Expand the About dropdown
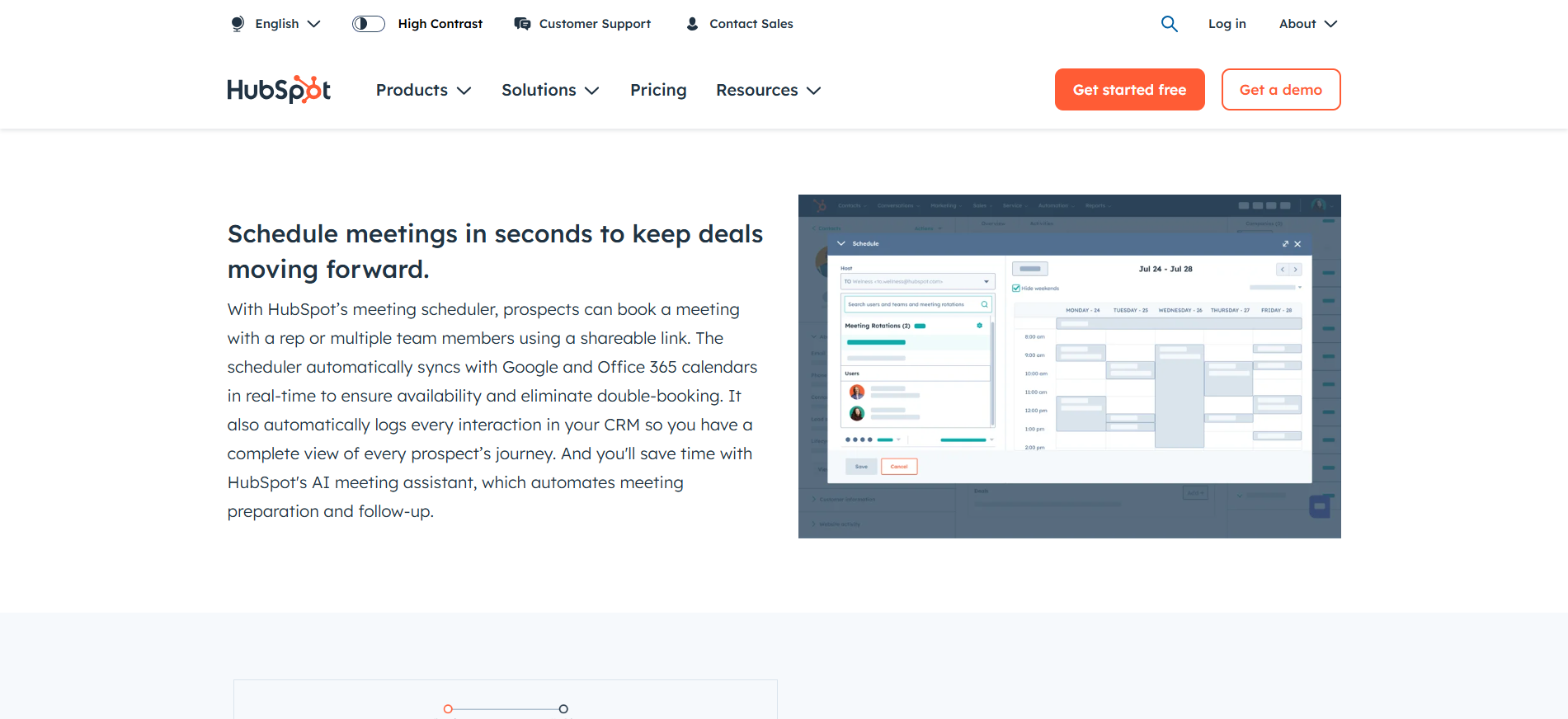This screenshot has height=719, width=1568. tap(1308, 24)
